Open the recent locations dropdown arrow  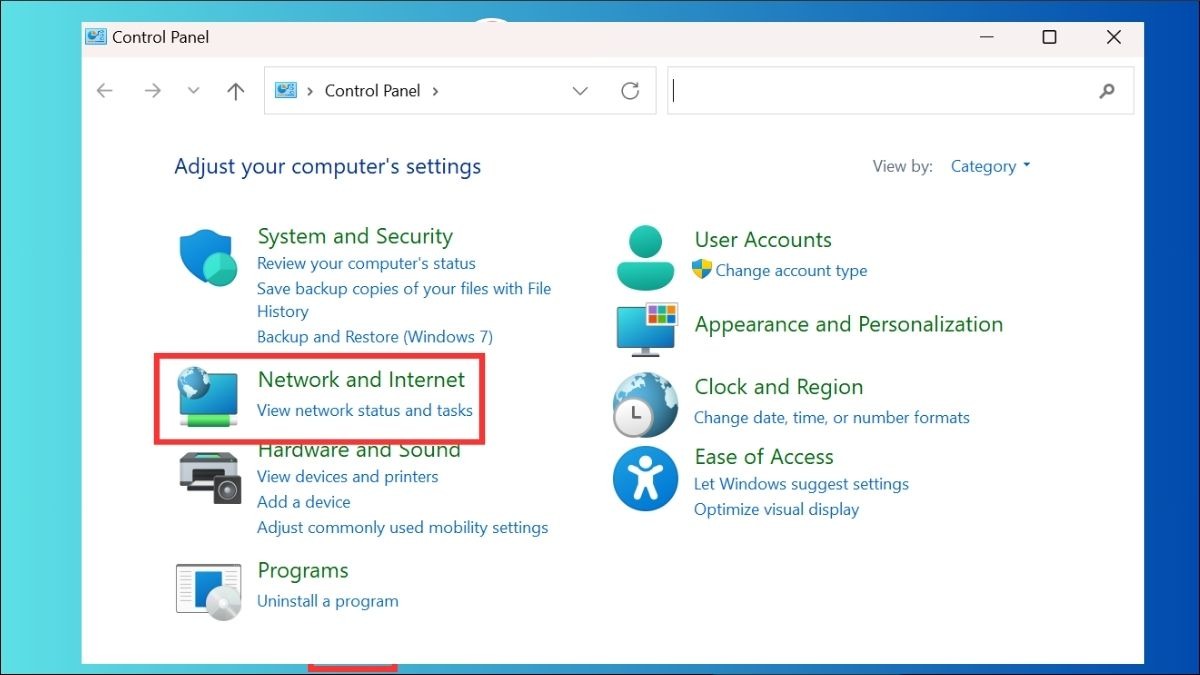[194, 91]
